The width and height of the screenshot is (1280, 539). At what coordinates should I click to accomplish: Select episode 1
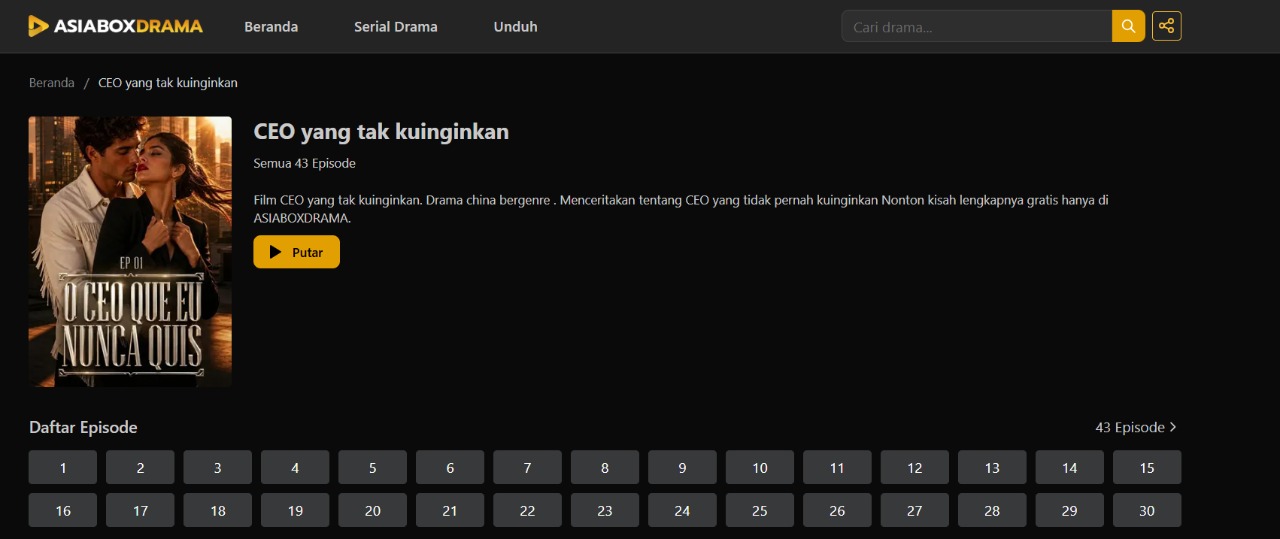(63, 467)
